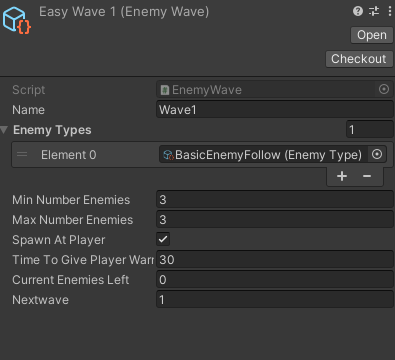Collapse the Enemy Types foldout

(x=4, y=130)
